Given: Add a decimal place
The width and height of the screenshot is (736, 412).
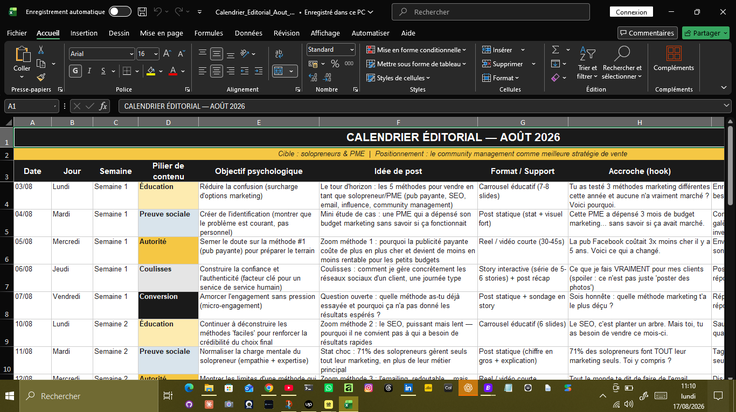Looking at the screenshot, I should point(313,77).
